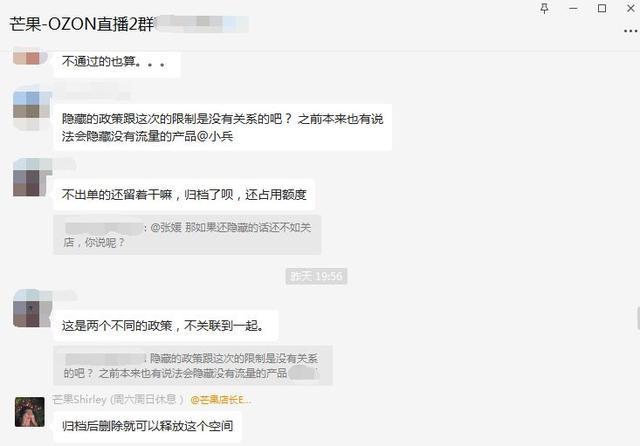Click the 昨天 19:56 timestamp label
640x446 pixels.
point(316,276)
